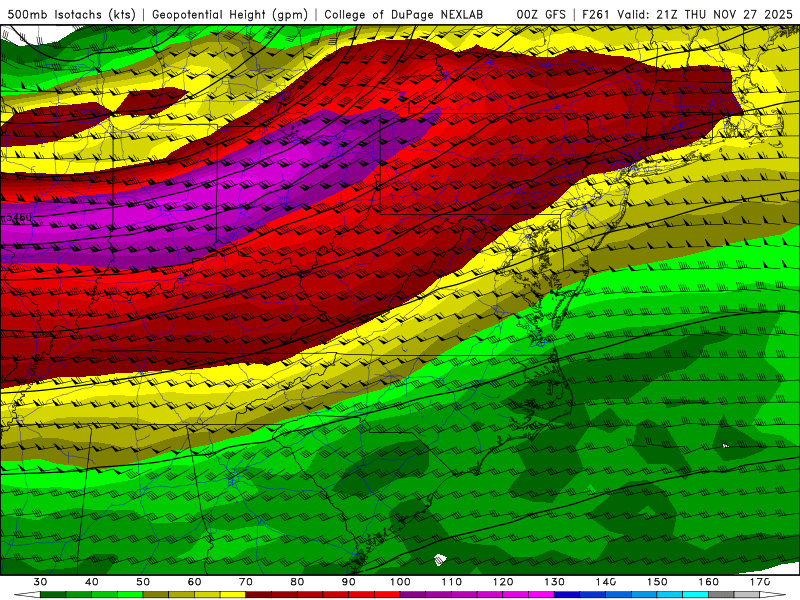Click the '120' legend value

pos(503,582)
